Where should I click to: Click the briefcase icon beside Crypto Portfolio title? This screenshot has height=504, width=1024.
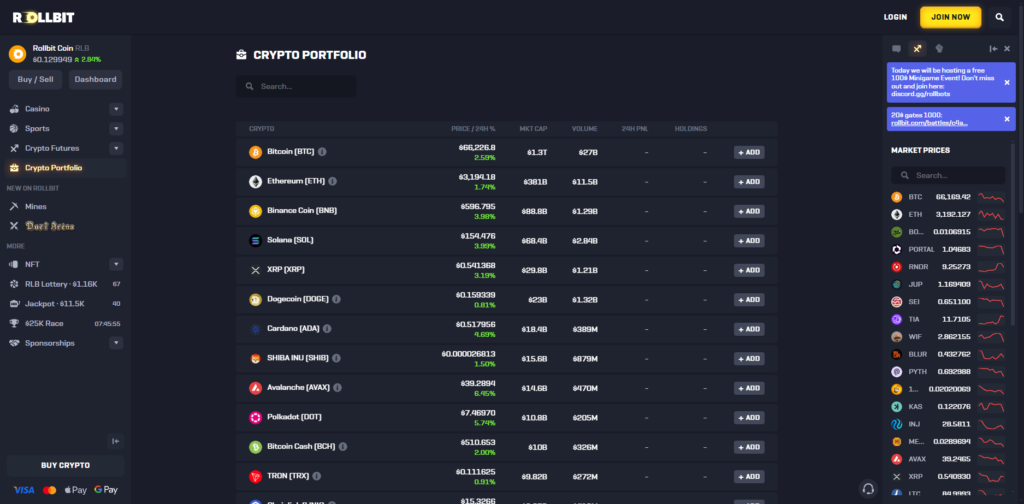coord(242,55)
